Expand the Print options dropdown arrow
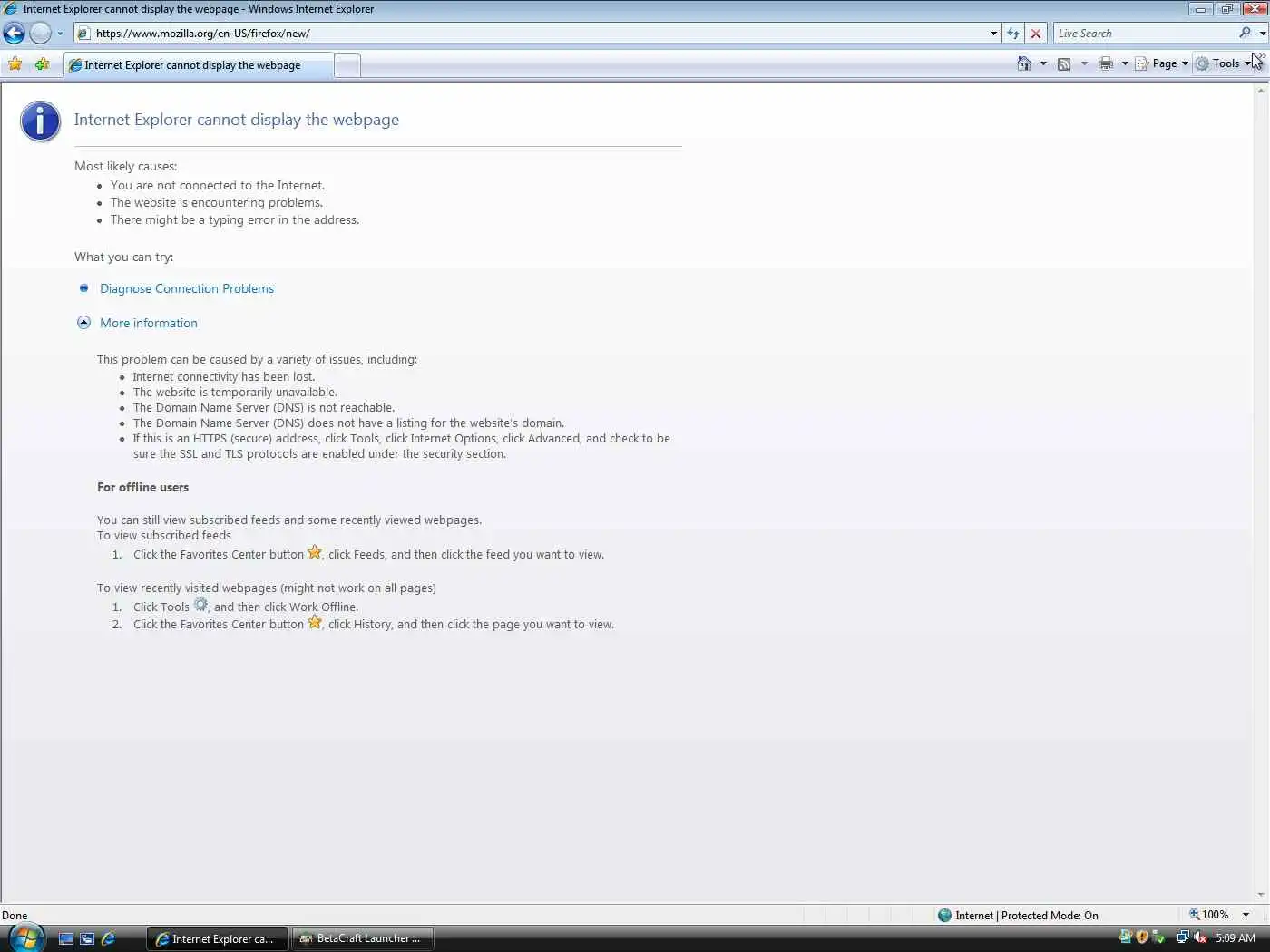The image size is (1270, 952). tap(1125, 63)
